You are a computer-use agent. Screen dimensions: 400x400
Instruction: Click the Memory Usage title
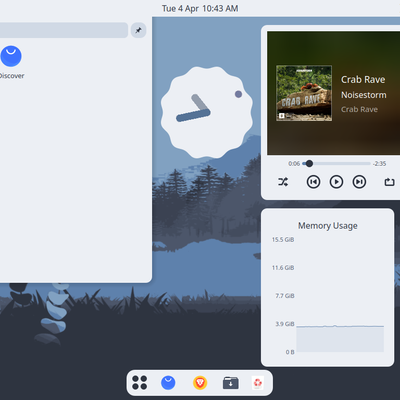tap(328, 226)
